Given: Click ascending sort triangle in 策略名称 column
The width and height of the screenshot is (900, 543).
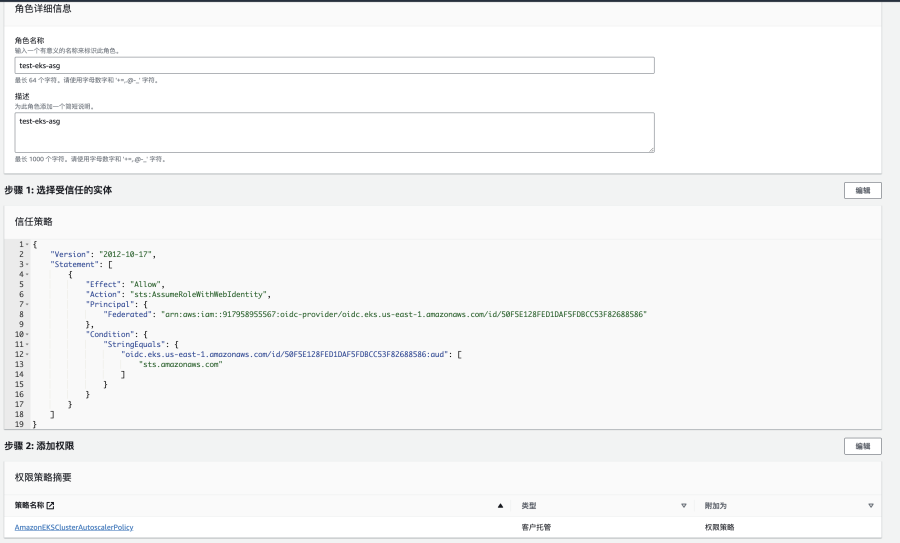Looking at the screenshot, I should [x=500, y=506].
